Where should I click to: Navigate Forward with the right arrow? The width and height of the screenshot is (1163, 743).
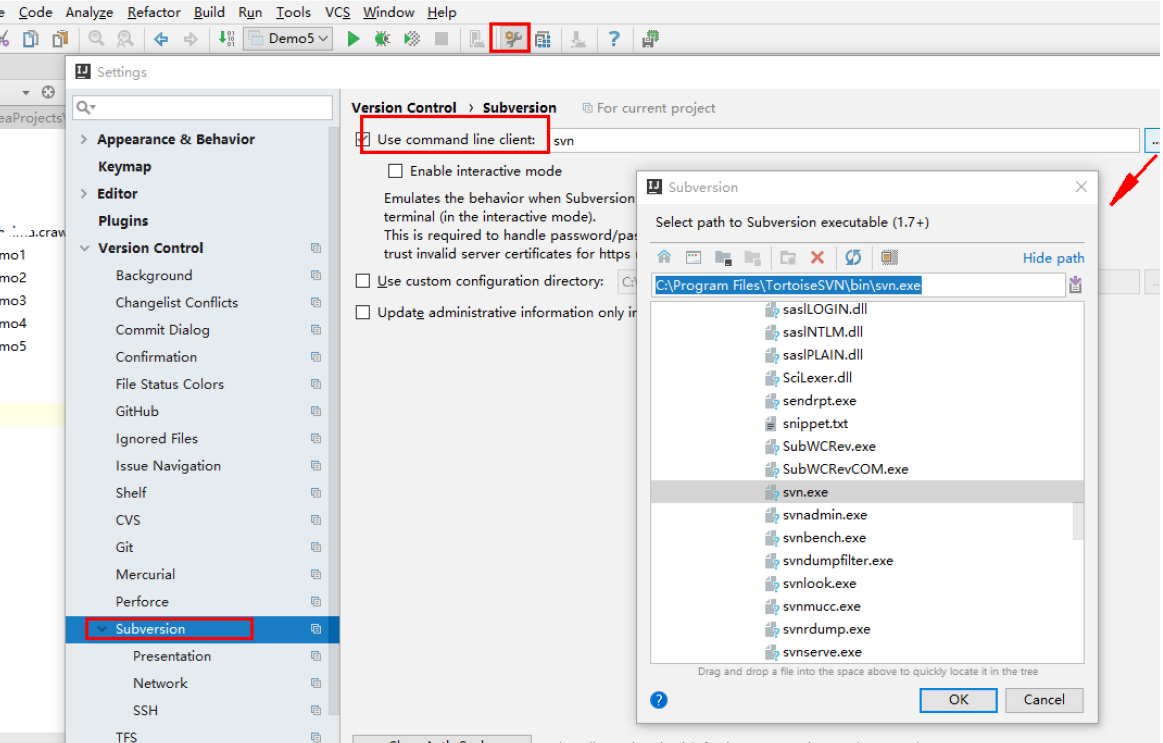click(191, 39)
